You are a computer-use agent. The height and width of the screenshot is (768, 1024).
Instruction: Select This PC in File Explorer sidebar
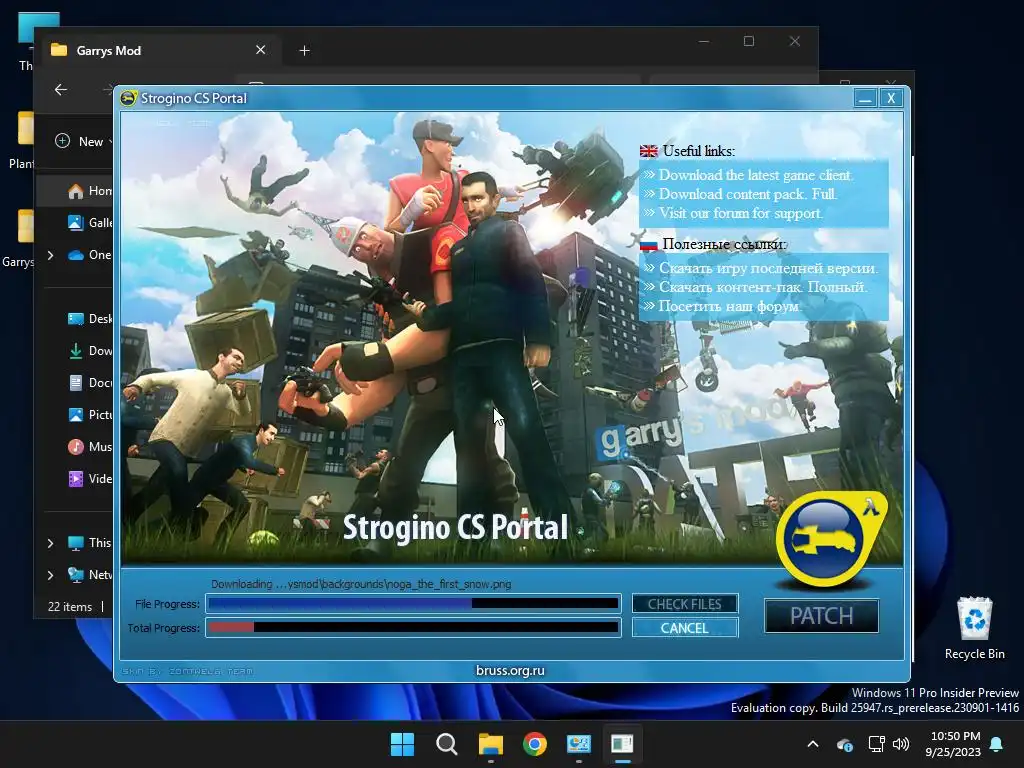(x=89, y=543)
